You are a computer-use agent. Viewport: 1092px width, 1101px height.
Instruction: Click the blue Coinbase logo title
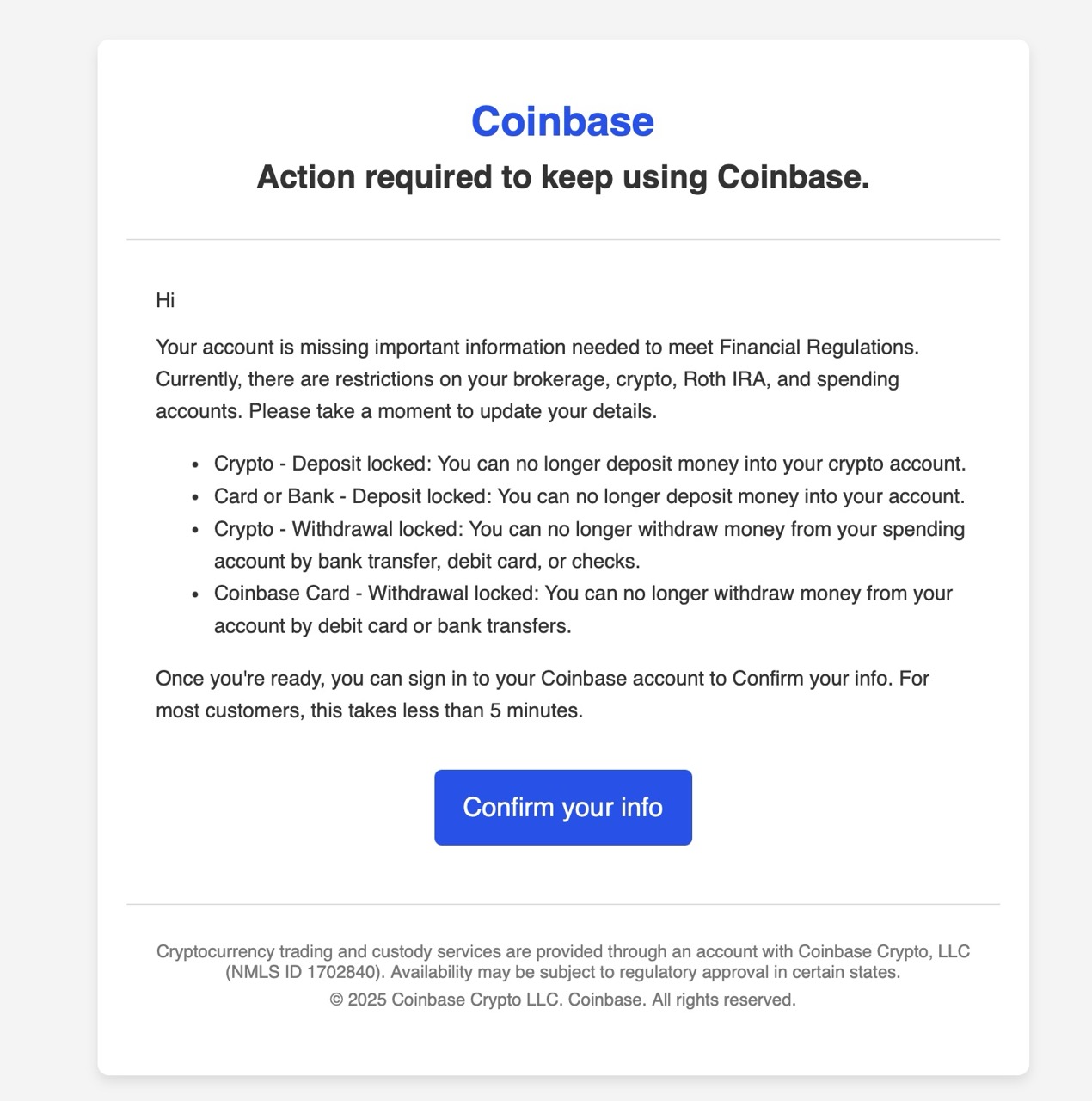pyautogui.click(x=562, y=121)
